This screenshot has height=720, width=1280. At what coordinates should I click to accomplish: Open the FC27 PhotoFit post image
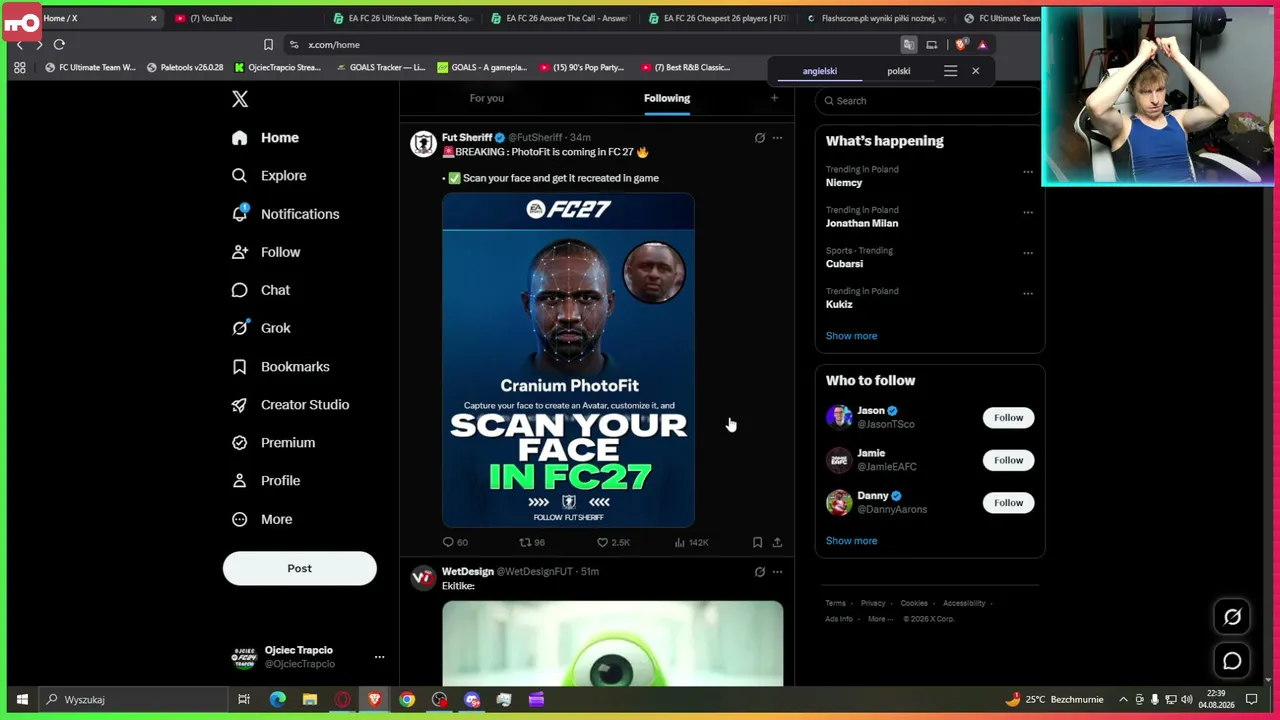568,360
